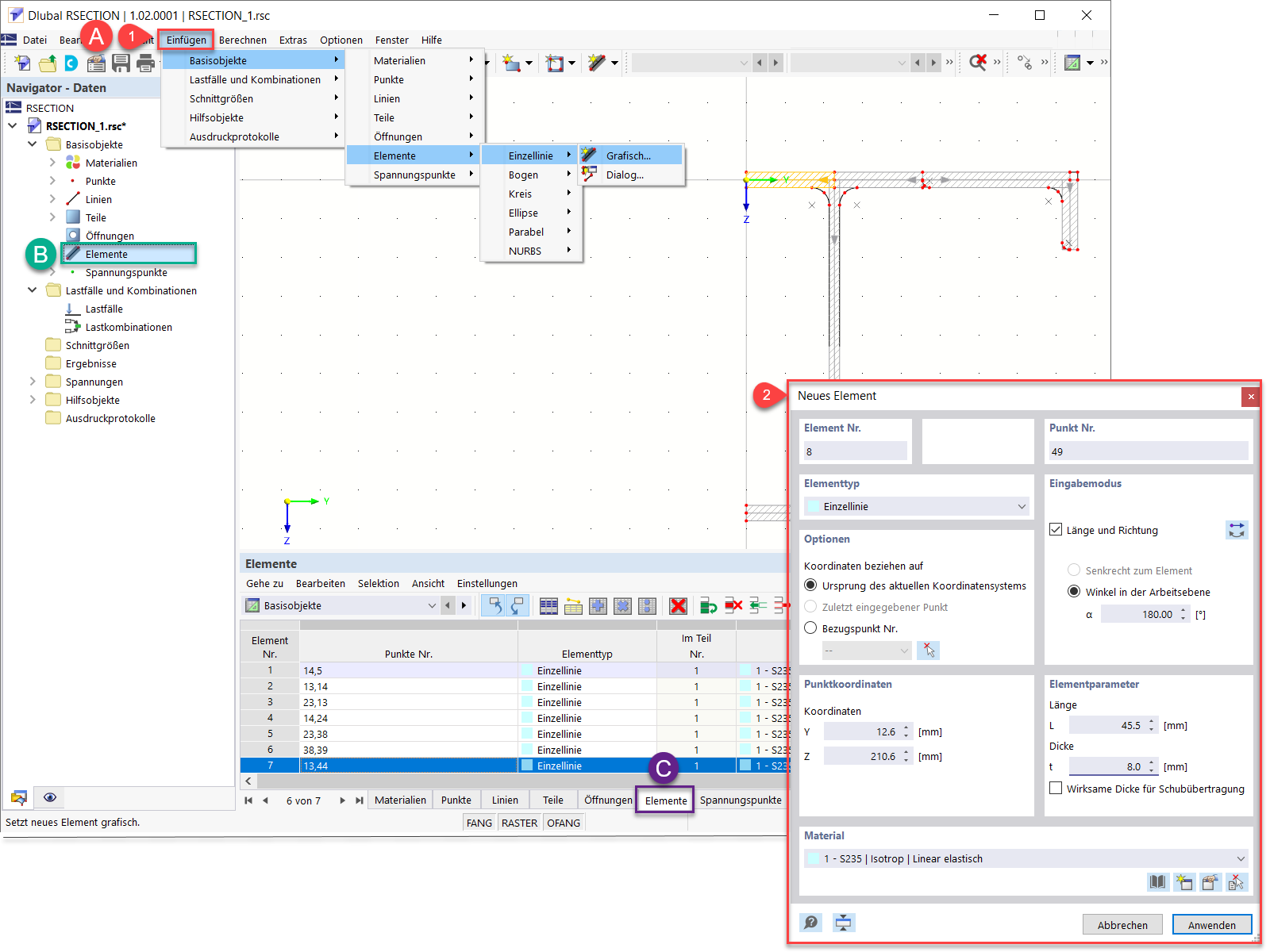
Task: Click the Länge L input field
Action: [x=1108, y=725]
